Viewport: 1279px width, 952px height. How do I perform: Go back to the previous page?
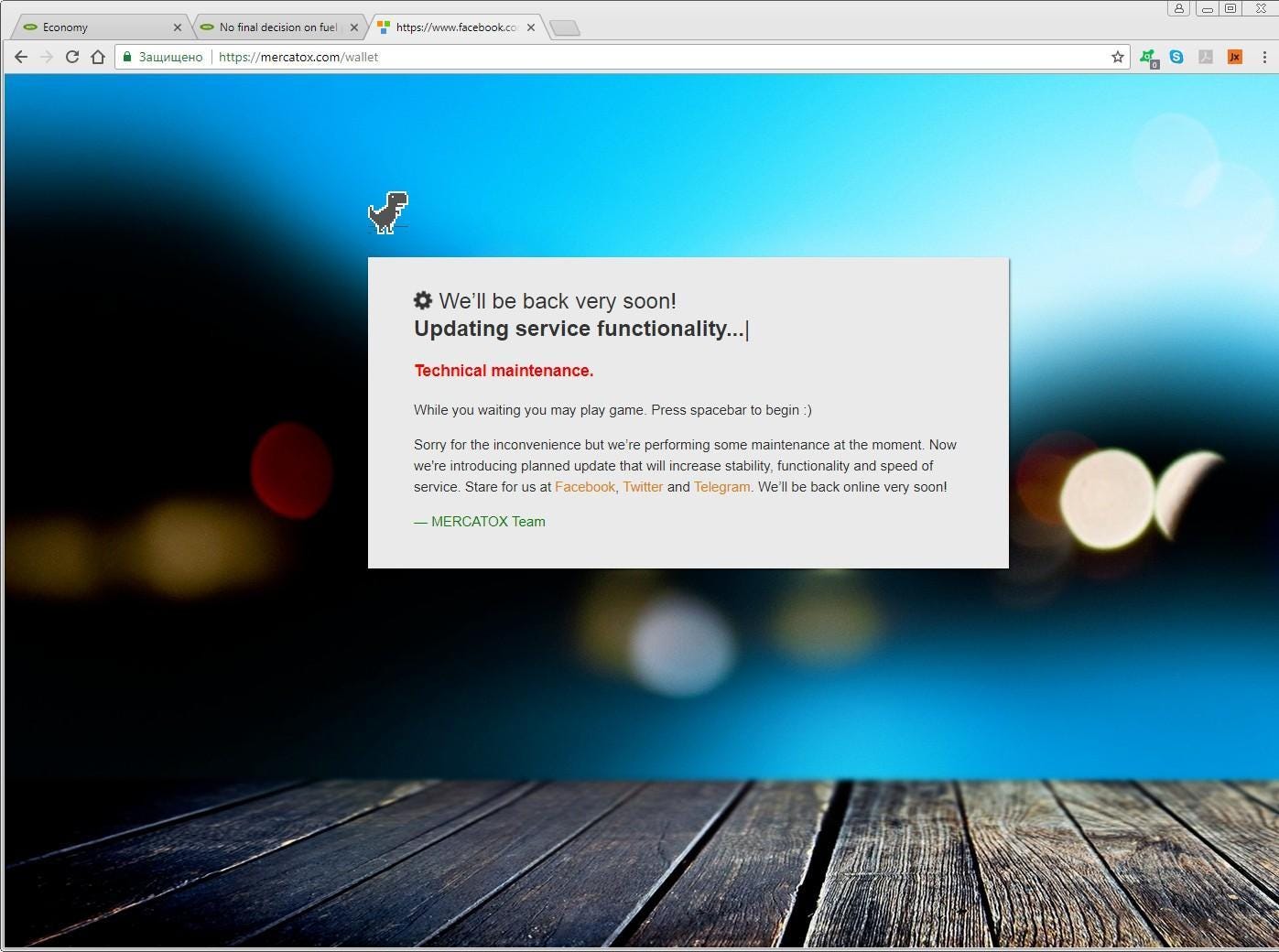[21, 57]
